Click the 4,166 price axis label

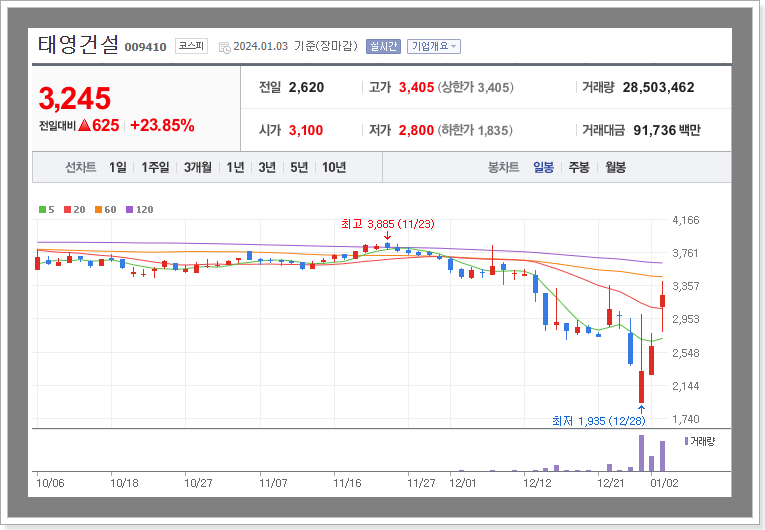tap(686, 220)
